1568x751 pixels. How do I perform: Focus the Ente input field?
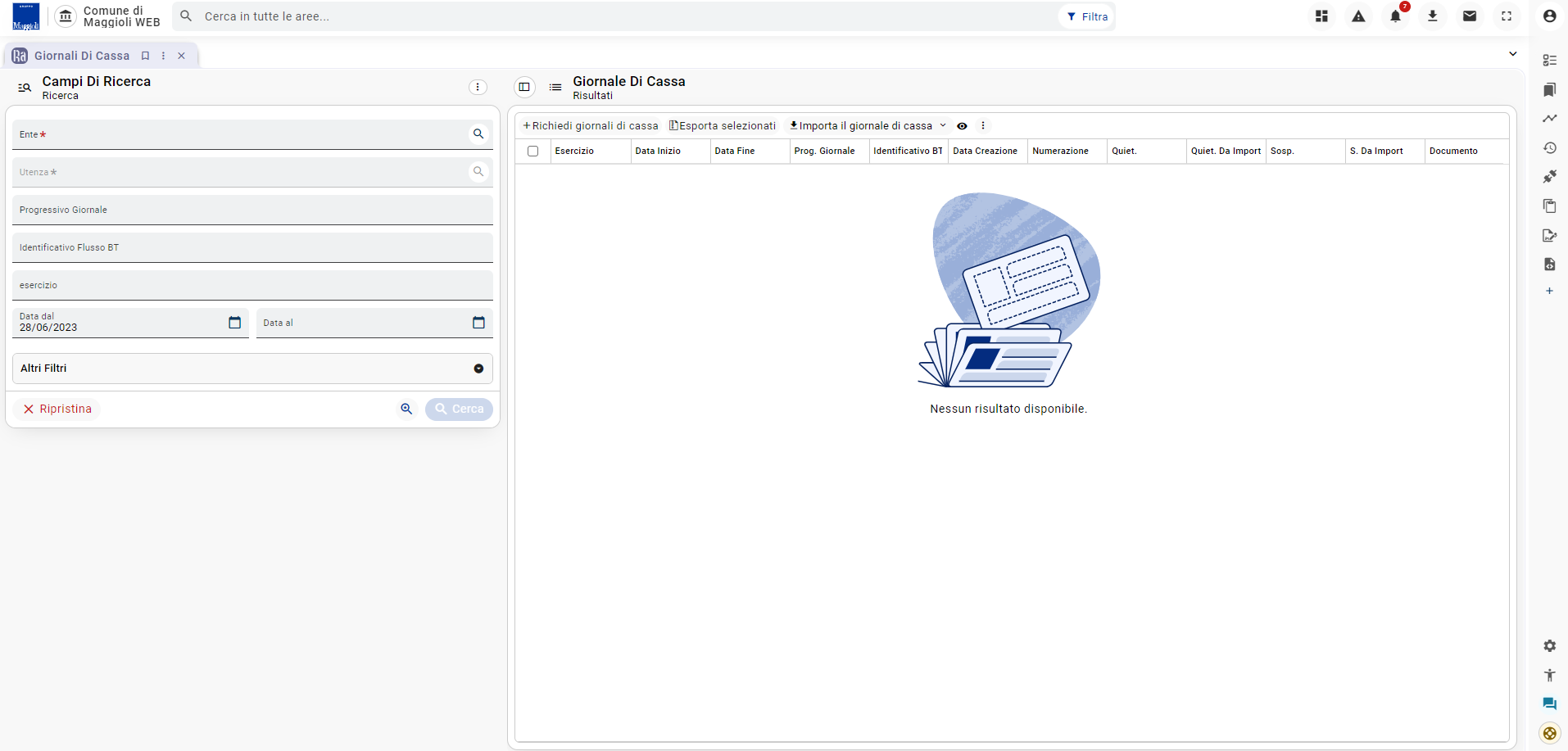[242, 134]
